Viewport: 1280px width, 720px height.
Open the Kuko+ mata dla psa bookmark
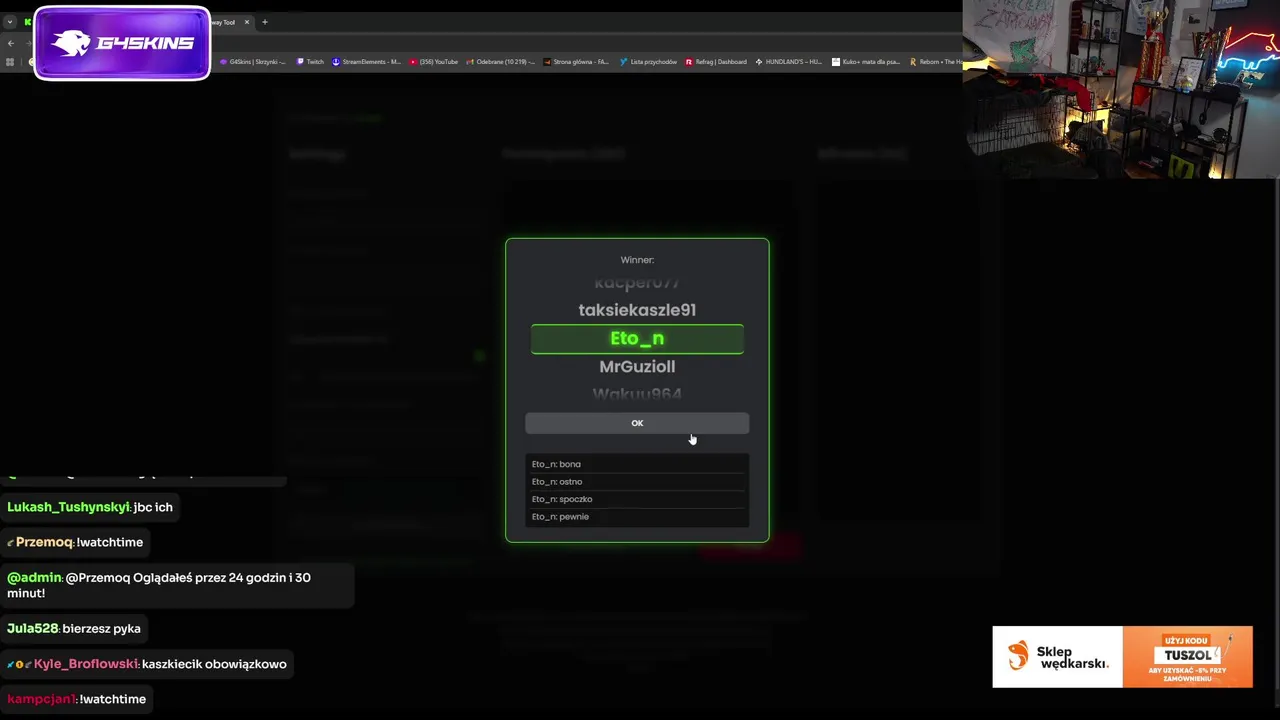click(866, 62)
